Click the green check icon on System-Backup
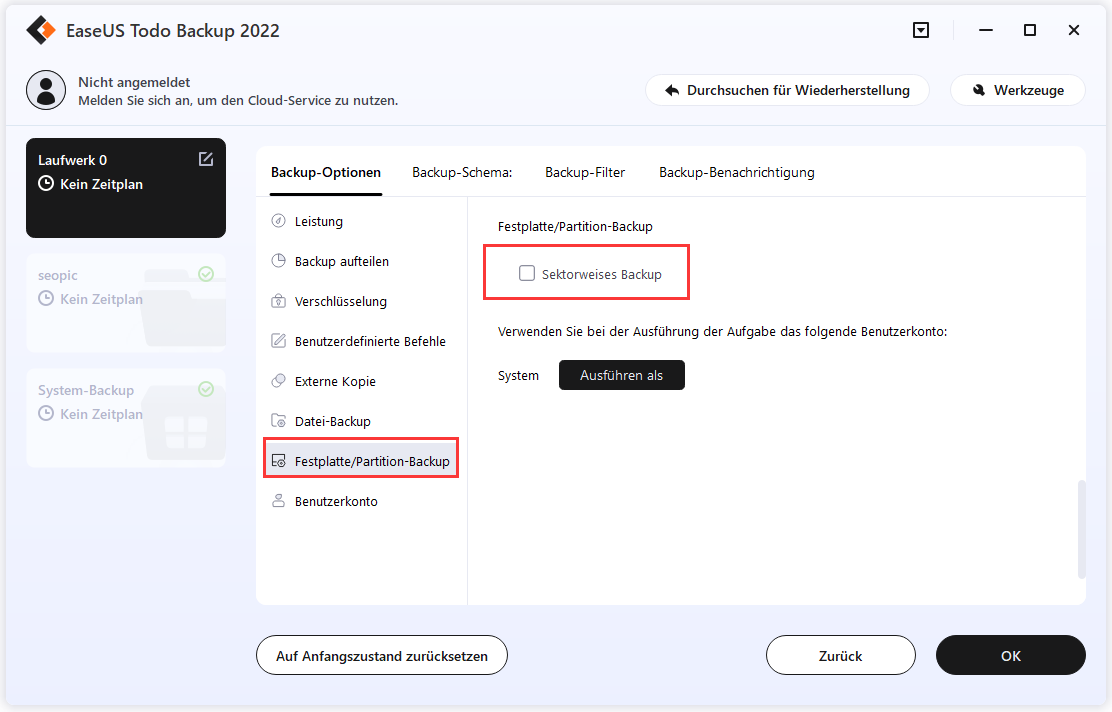Viewport: 1112px width, 712px height. (x=206, y=389)
